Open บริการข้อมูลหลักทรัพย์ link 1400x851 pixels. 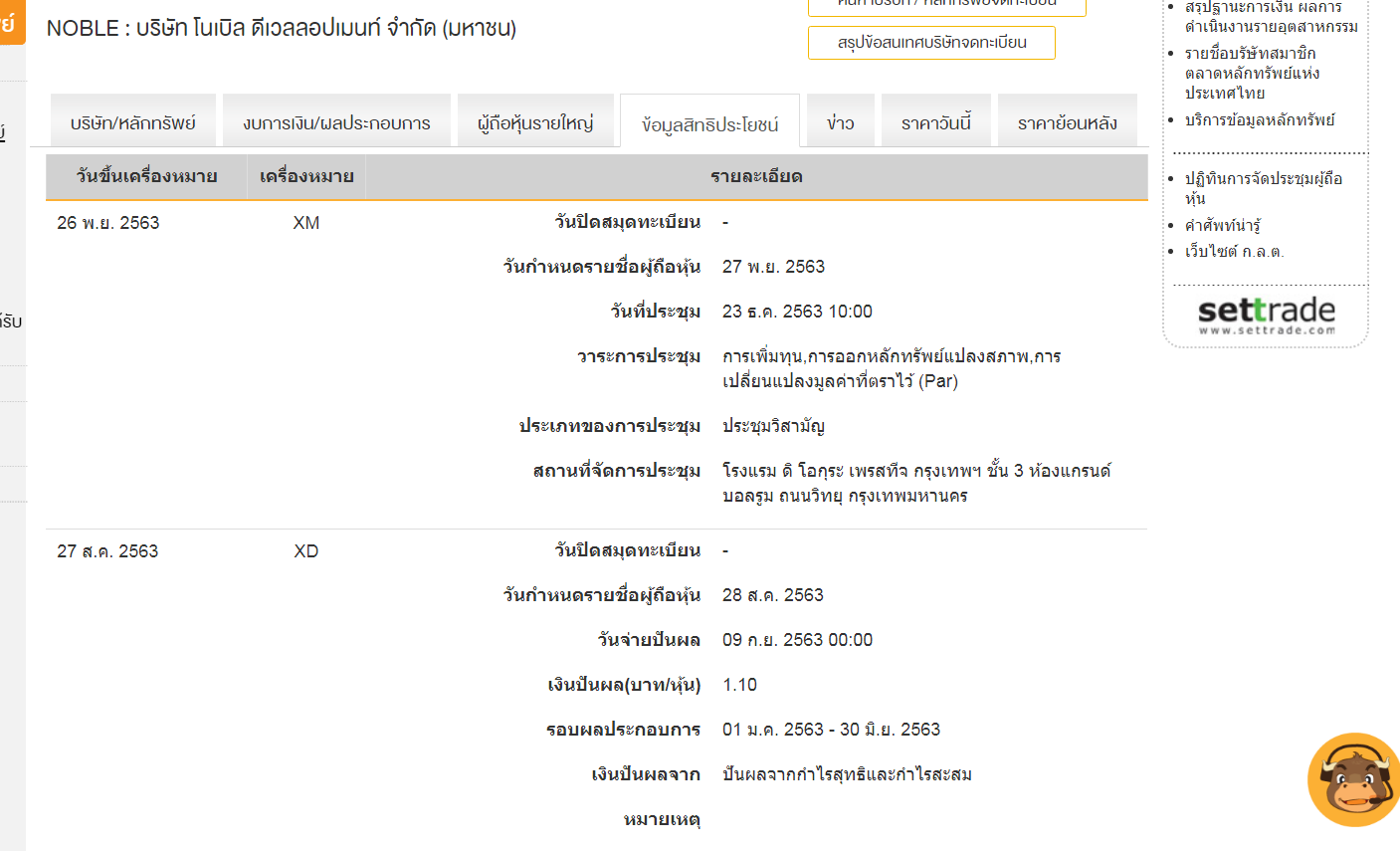tap(1260, 119)
